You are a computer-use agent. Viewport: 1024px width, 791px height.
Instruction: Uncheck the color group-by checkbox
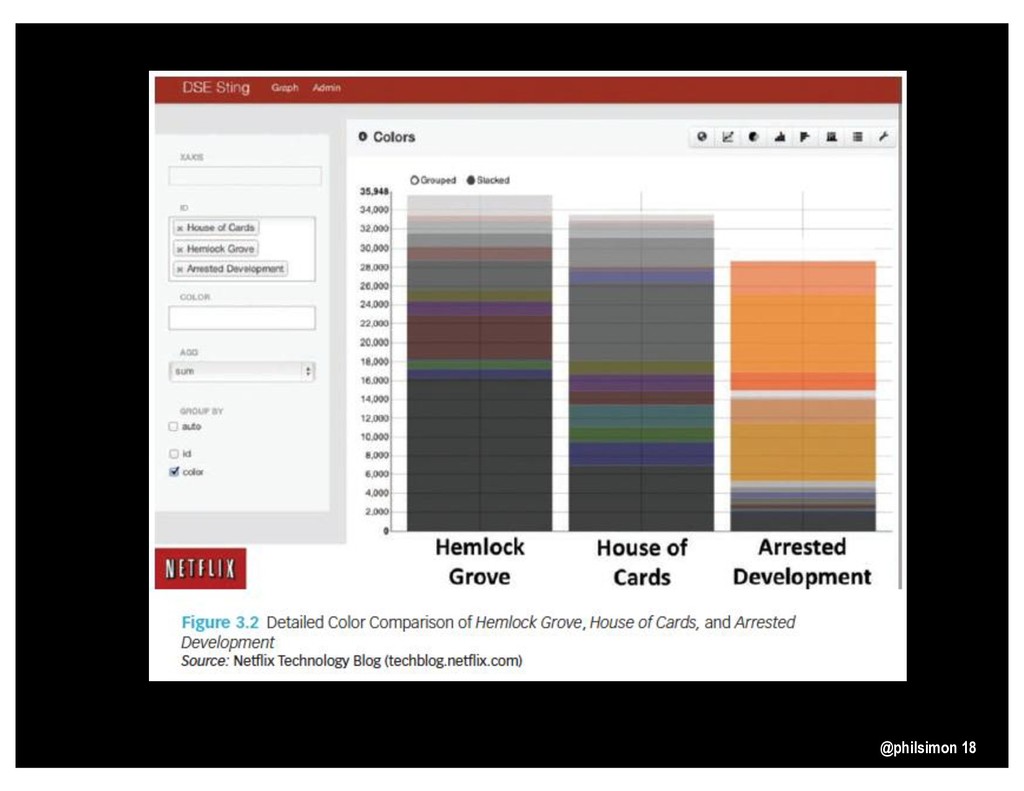174,472
